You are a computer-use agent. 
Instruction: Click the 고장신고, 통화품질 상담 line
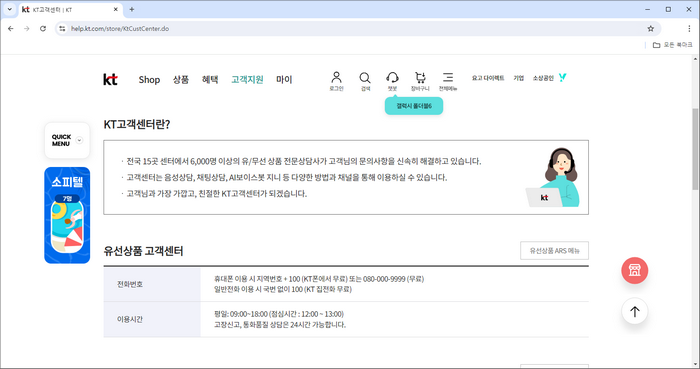point(280,325)
